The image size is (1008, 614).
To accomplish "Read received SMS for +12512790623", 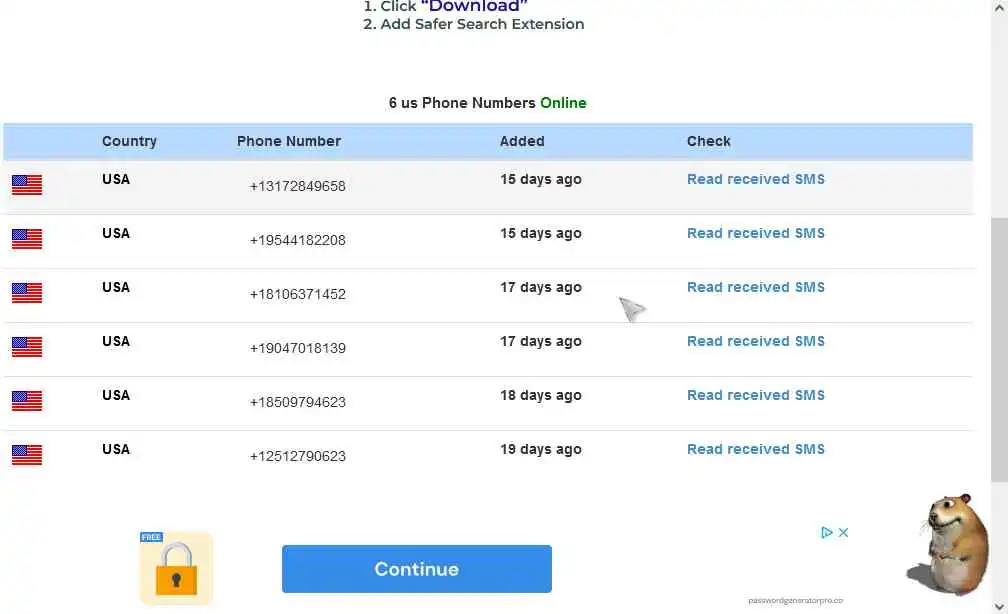I will point(755,450).
